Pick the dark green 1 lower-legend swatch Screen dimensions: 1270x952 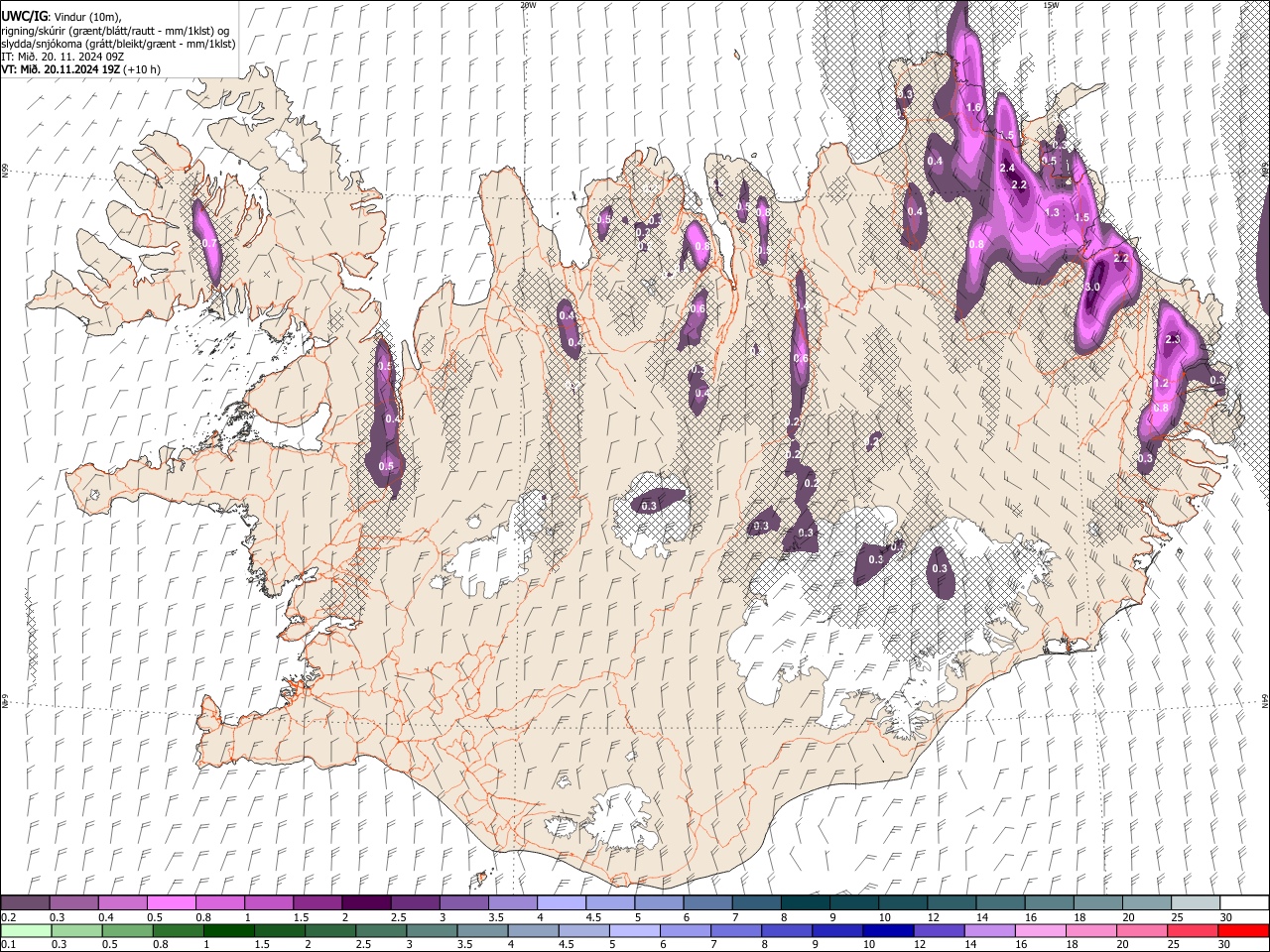228,930
